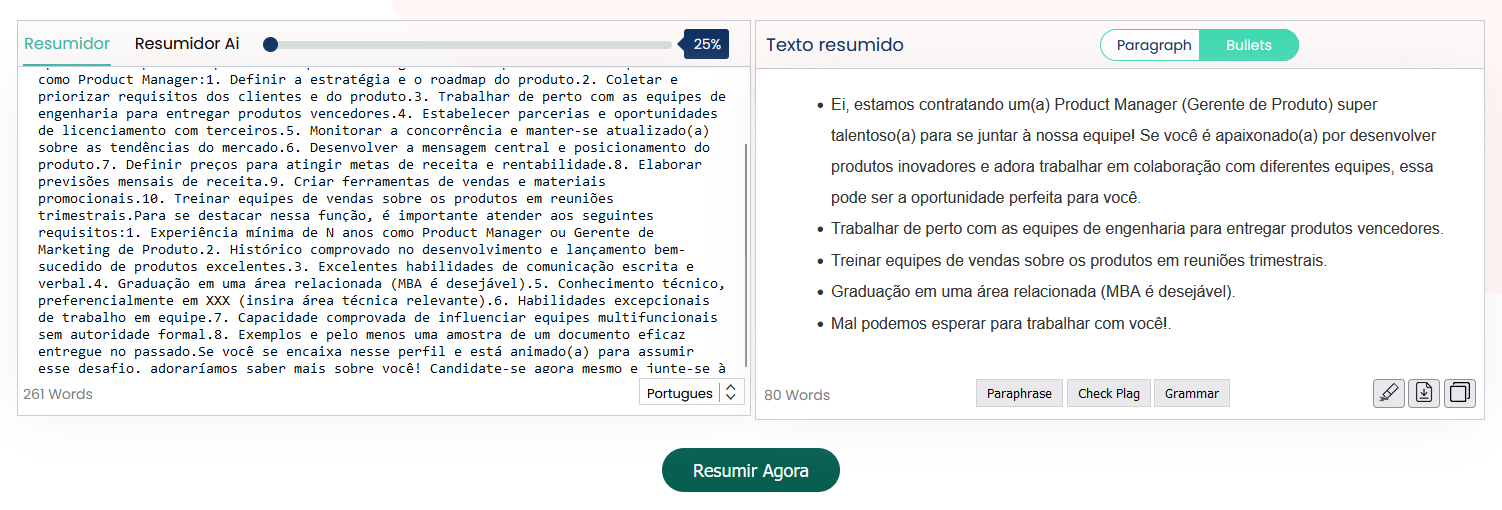
Task: Click inside the source text input area
Action: click(x=380, y=222)
